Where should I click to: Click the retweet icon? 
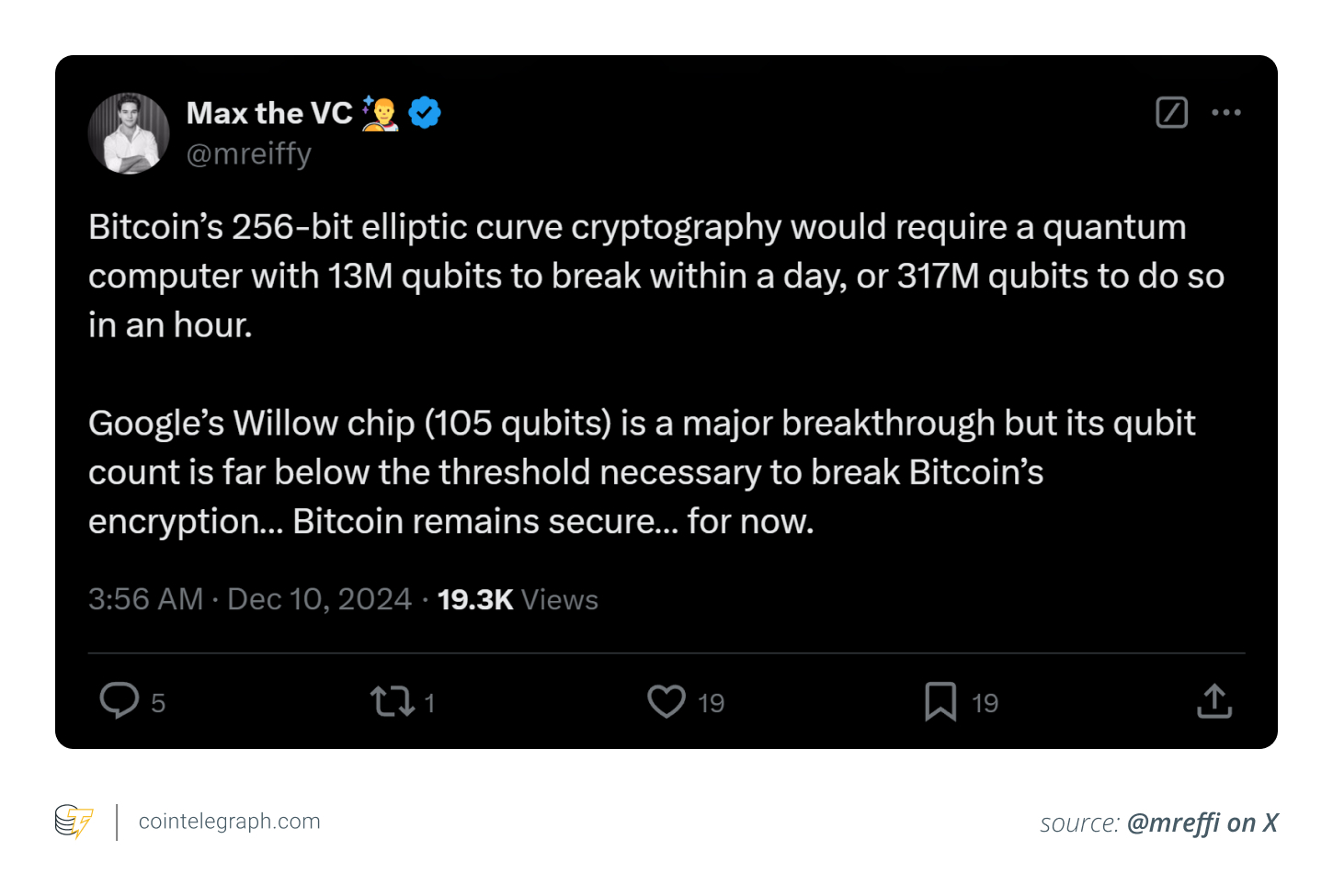pyautogui.click(x=393, y=700)
